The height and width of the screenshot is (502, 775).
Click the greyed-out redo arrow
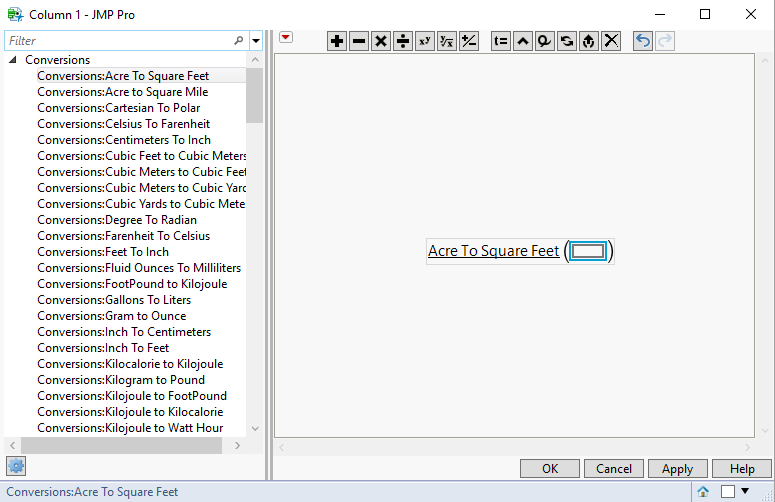pos(665,41)
